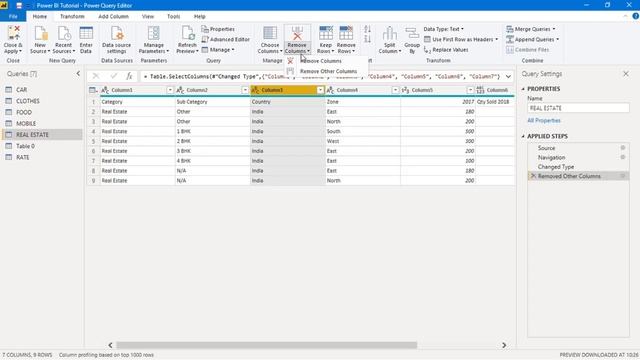This screenshot has height=360, width=640.
Task: Choose Remove Columns menu entry
Action: [x=326, y=61]
